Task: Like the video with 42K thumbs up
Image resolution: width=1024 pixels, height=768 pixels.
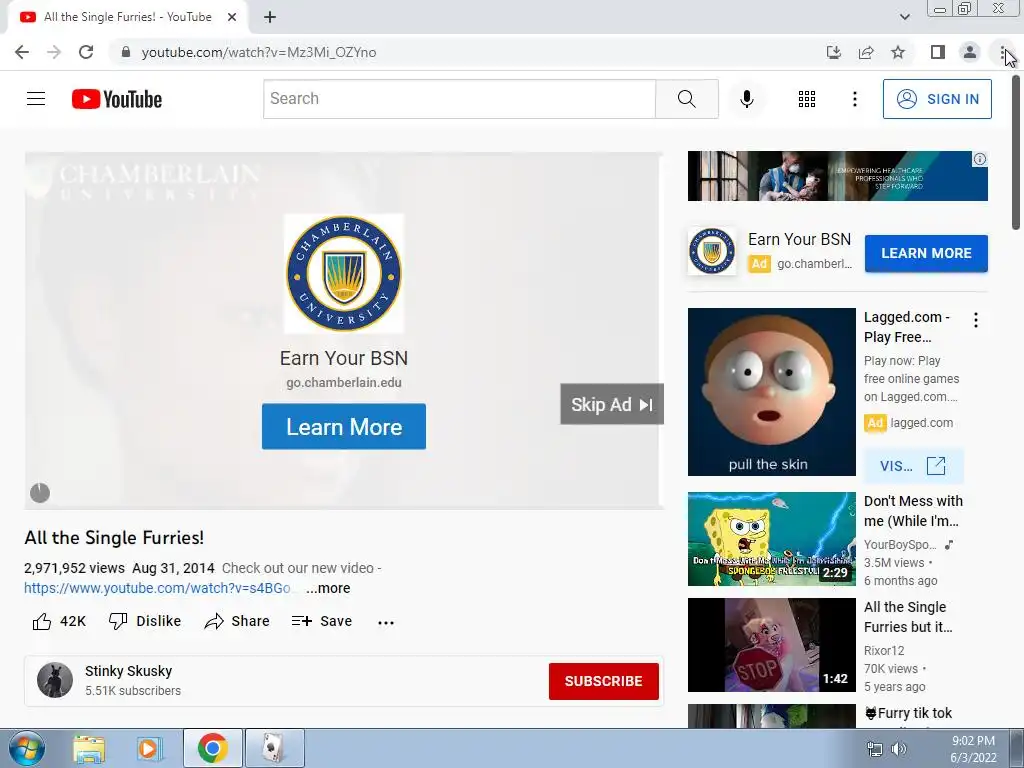Action: click(59, 621)
